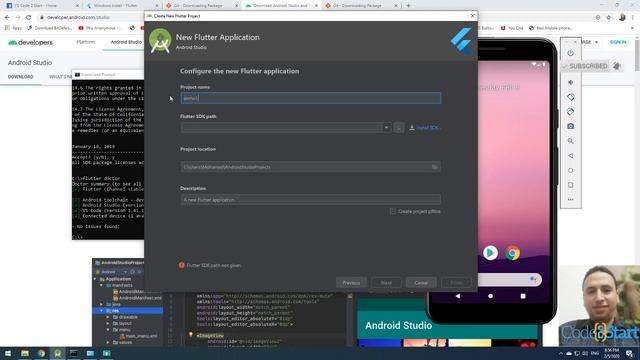
Task: Click the Android Studio icon on the taskbar
Action: point(58,353)
